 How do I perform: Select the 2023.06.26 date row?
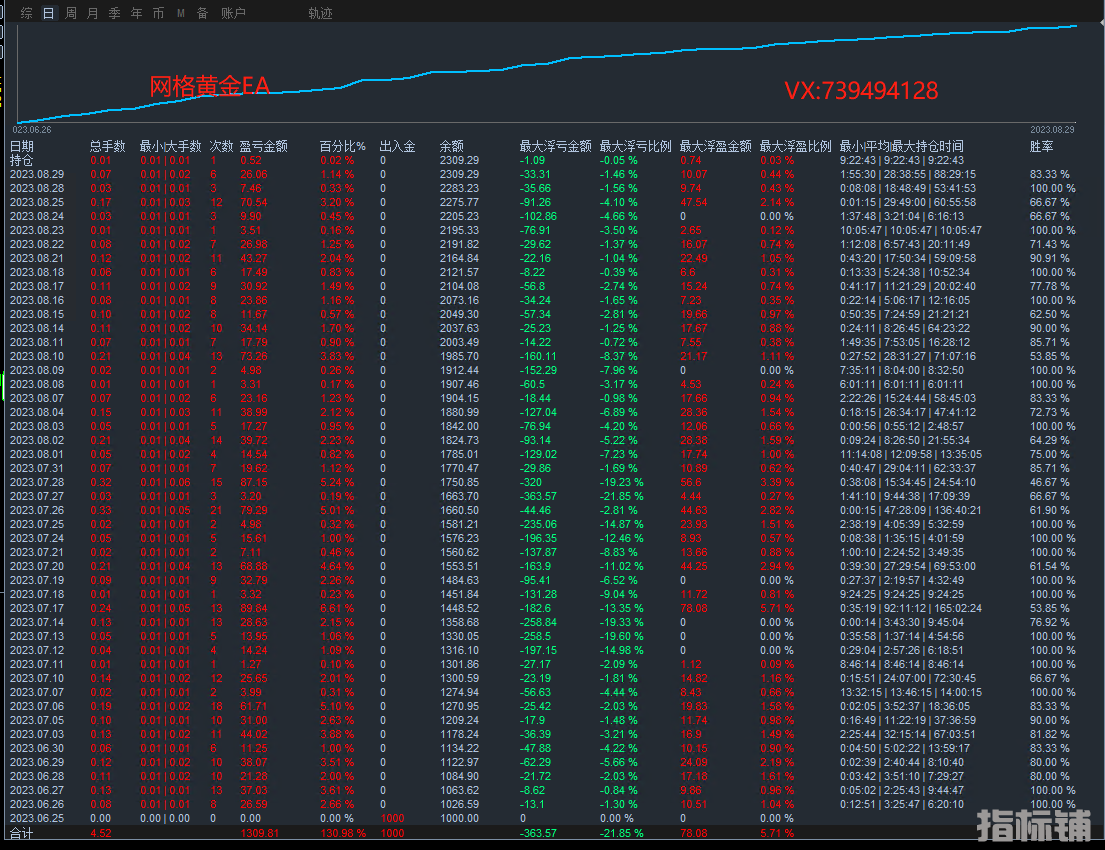tap(543, 804)
